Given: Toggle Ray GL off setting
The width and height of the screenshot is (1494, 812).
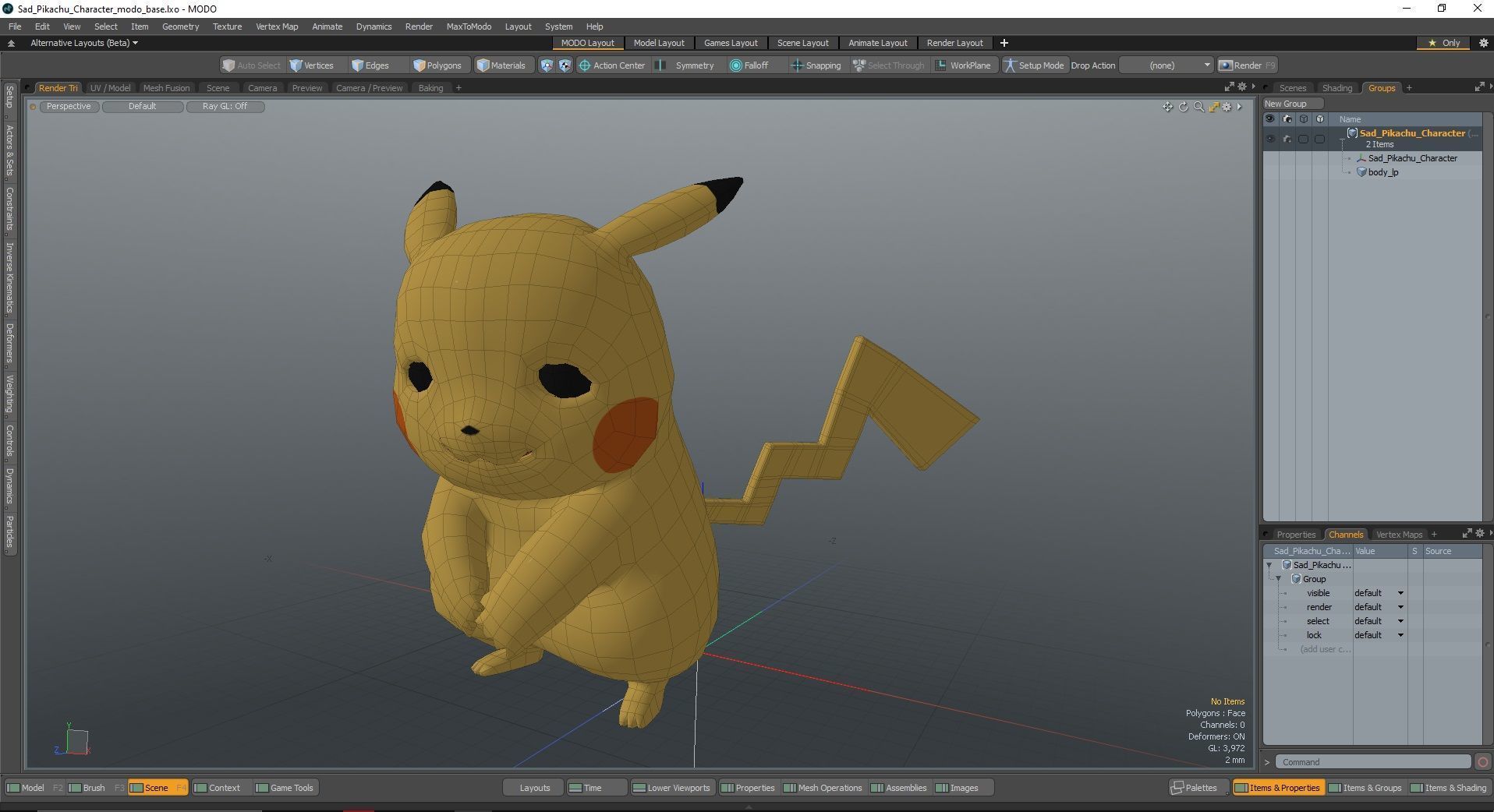Looking at the screenshot, I should pos(225,107).
